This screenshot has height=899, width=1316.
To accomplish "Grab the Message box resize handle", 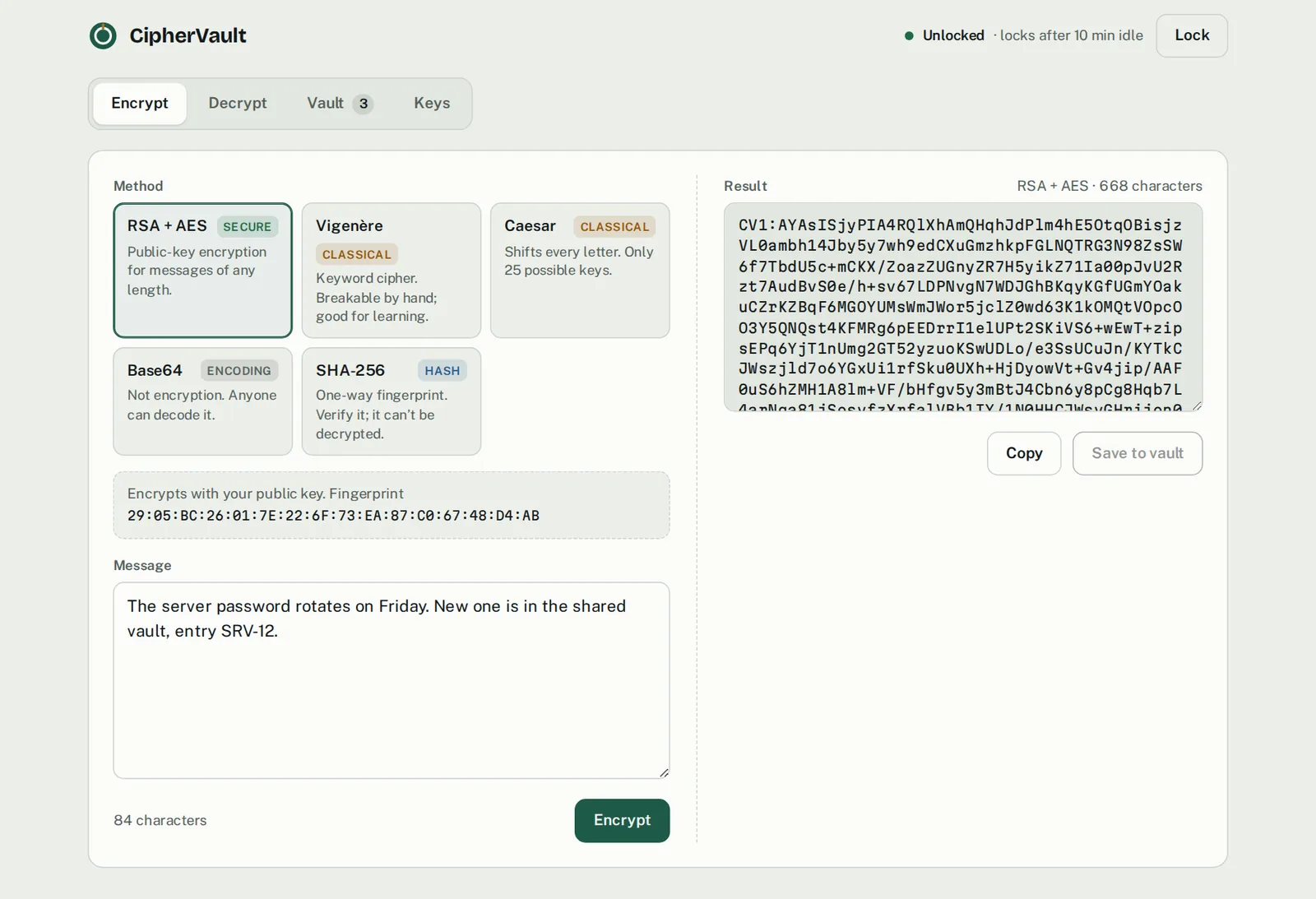I will coord(664,772).
